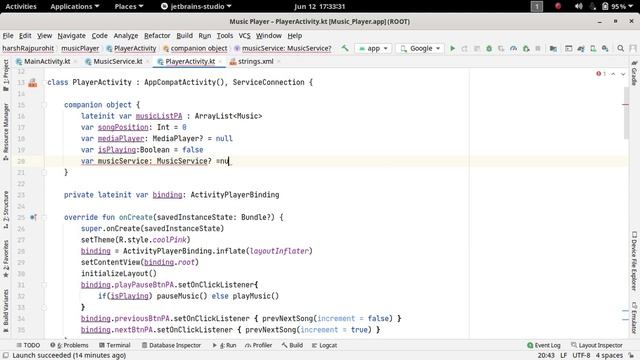Open the Problems tool window
This screenshot has width=640, height=360.
pos(69,345)
